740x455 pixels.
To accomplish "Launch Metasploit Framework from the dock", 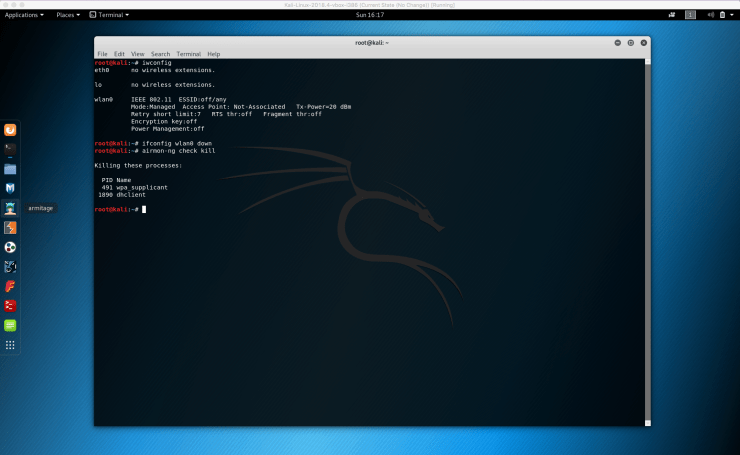I will point(10,188).
